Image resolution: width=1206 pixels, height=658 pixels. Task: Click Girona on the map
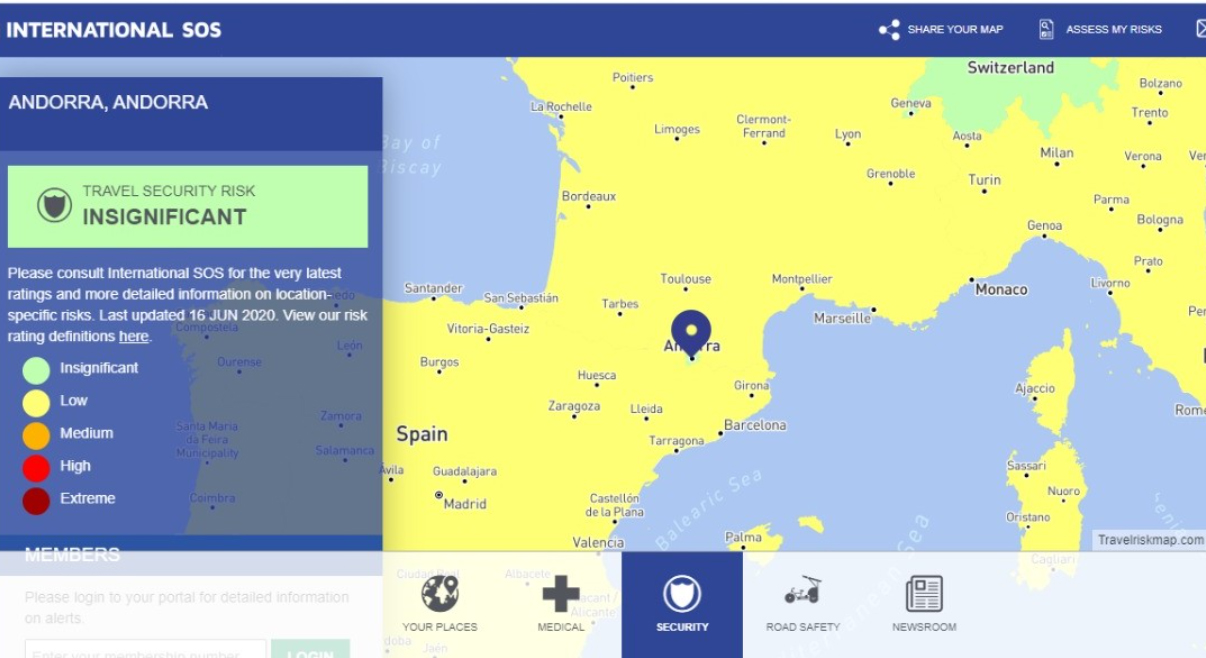tap(752, 385)
